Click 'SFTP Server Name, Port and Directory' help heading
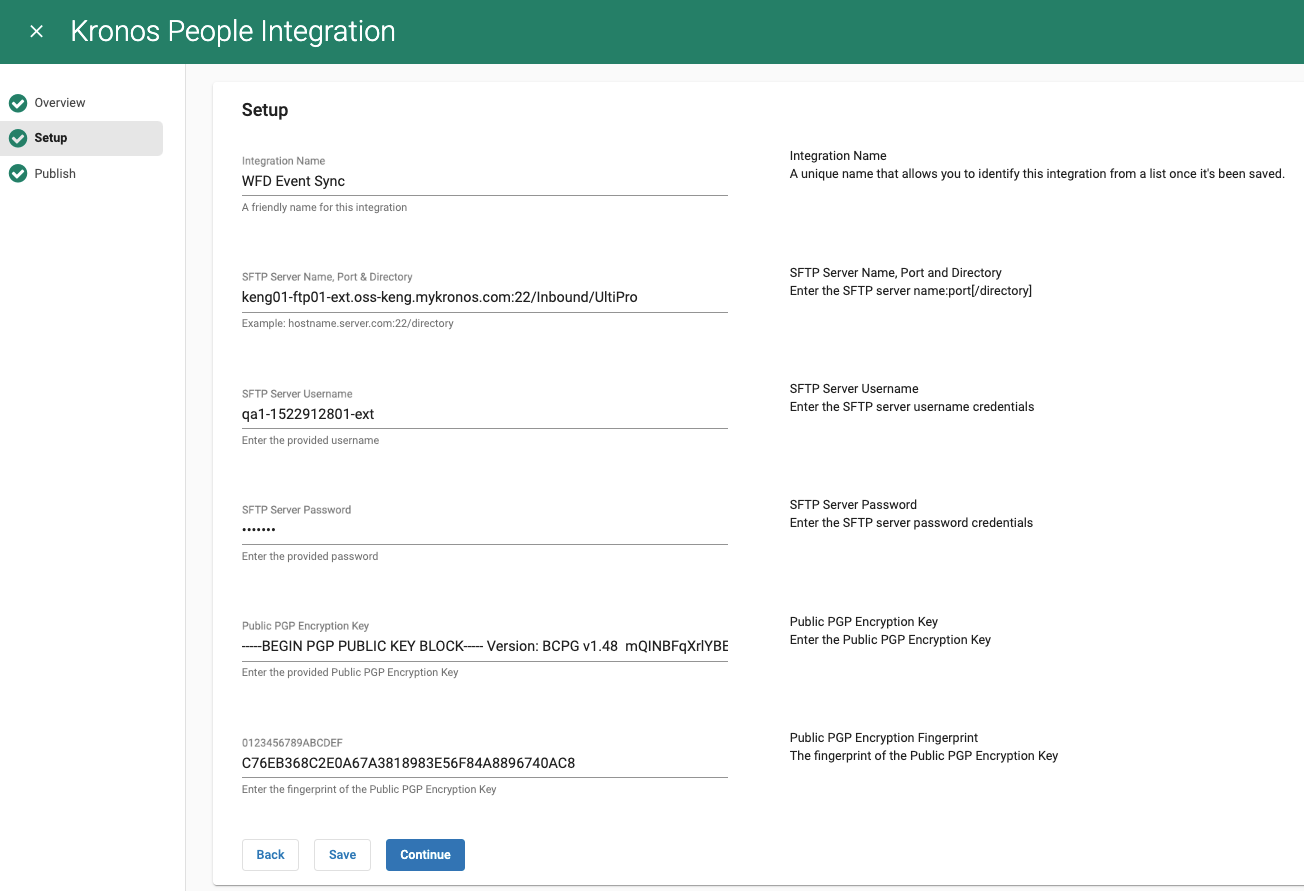This screenshot has width=1304, height=891. pos(896,273)
